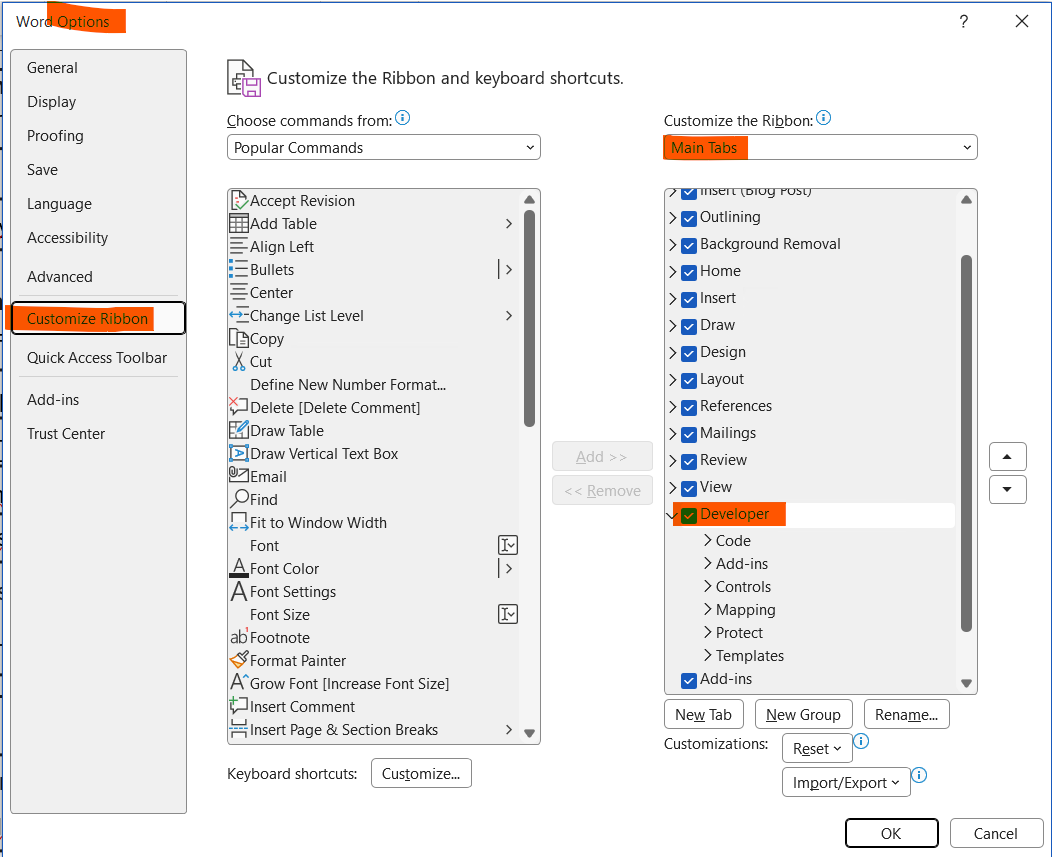Uncheck the Mailings tab checkbox
Image resolution: width=1052 pixels, height=857 pixels.
[x=689, y=433]
